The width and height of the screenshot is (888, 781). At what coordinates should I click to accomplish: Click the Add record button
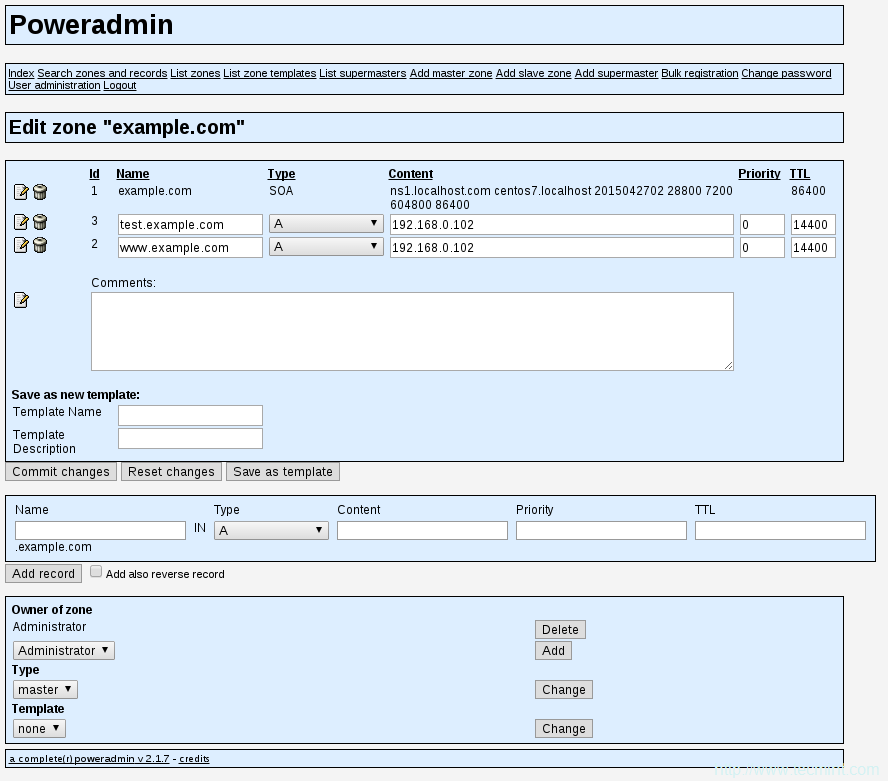click(x=43, y=573)
